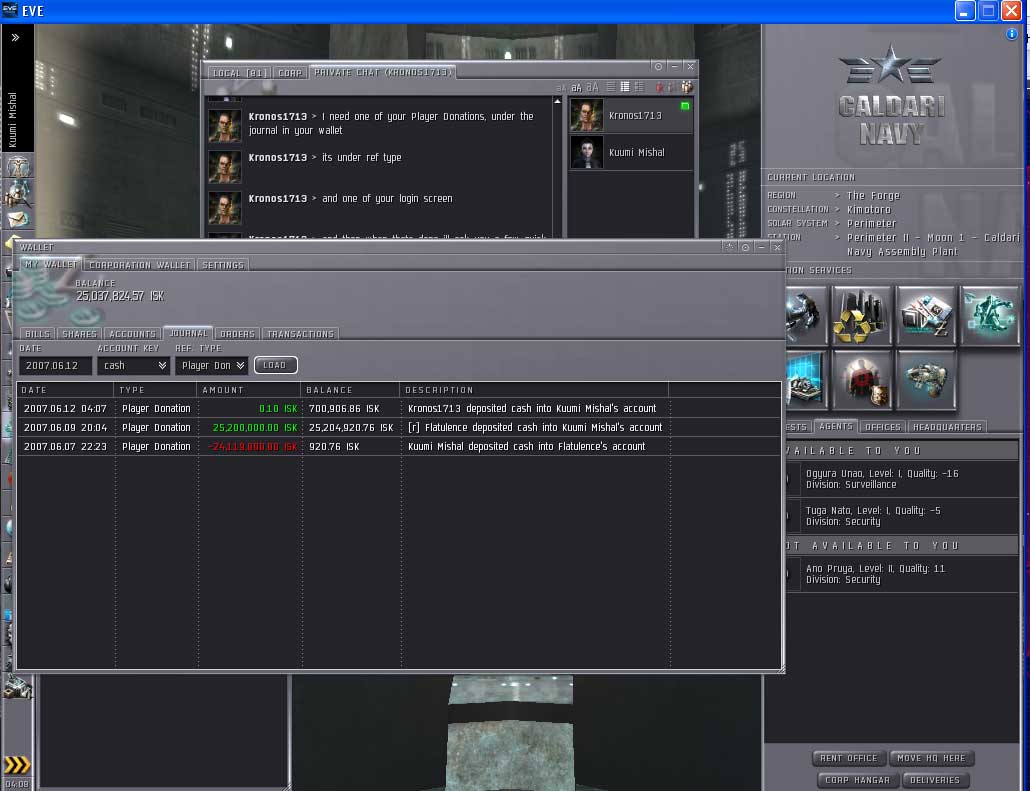Open the Character Sheet sidebar icon
This screenshot has width=1030, height=791.
point(18,166)
